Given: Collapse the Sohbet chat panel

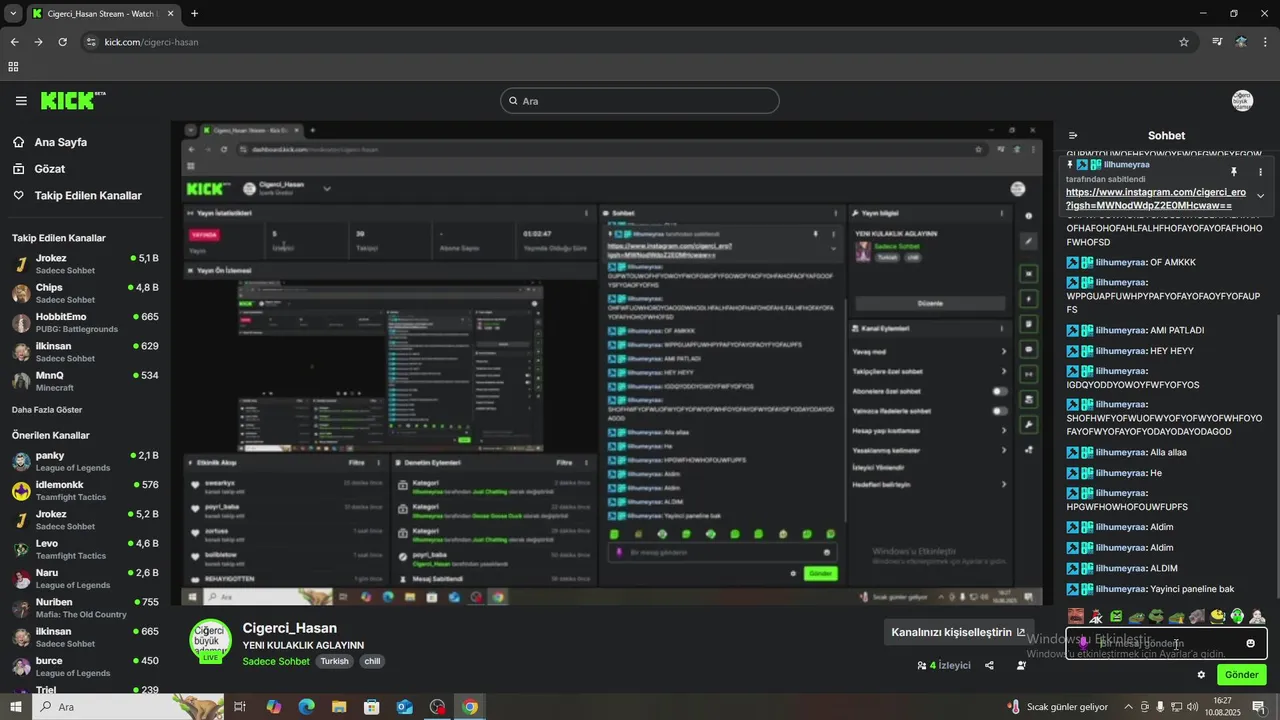Looking at the screenshot, I should click(1073, 136).
